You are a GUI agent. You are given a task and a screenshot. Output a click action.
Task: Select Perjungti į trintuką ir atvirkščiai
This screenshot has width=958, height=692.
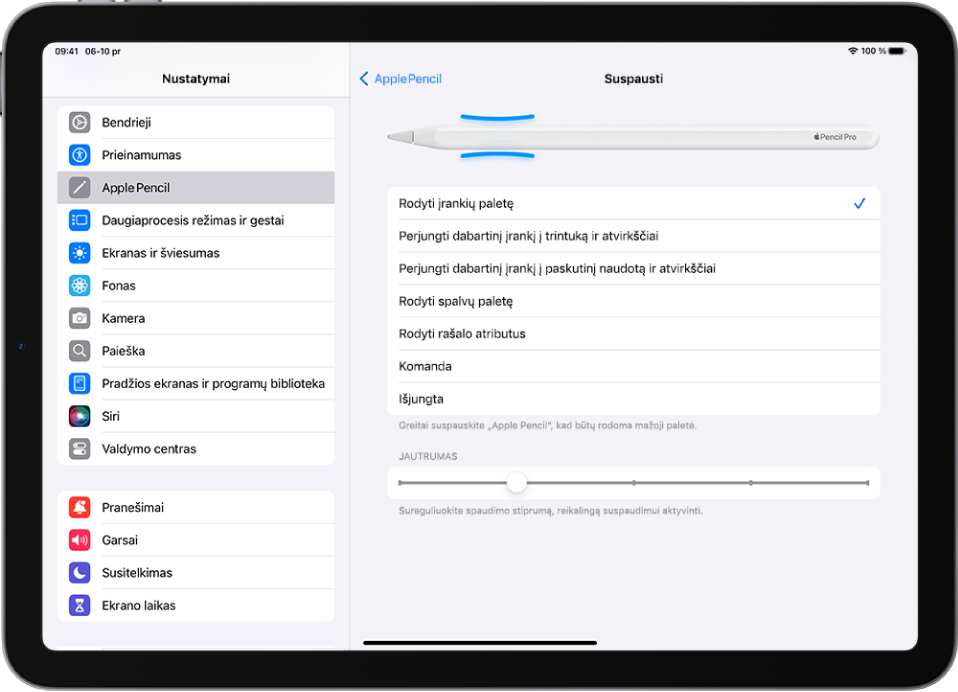[634, 236]
